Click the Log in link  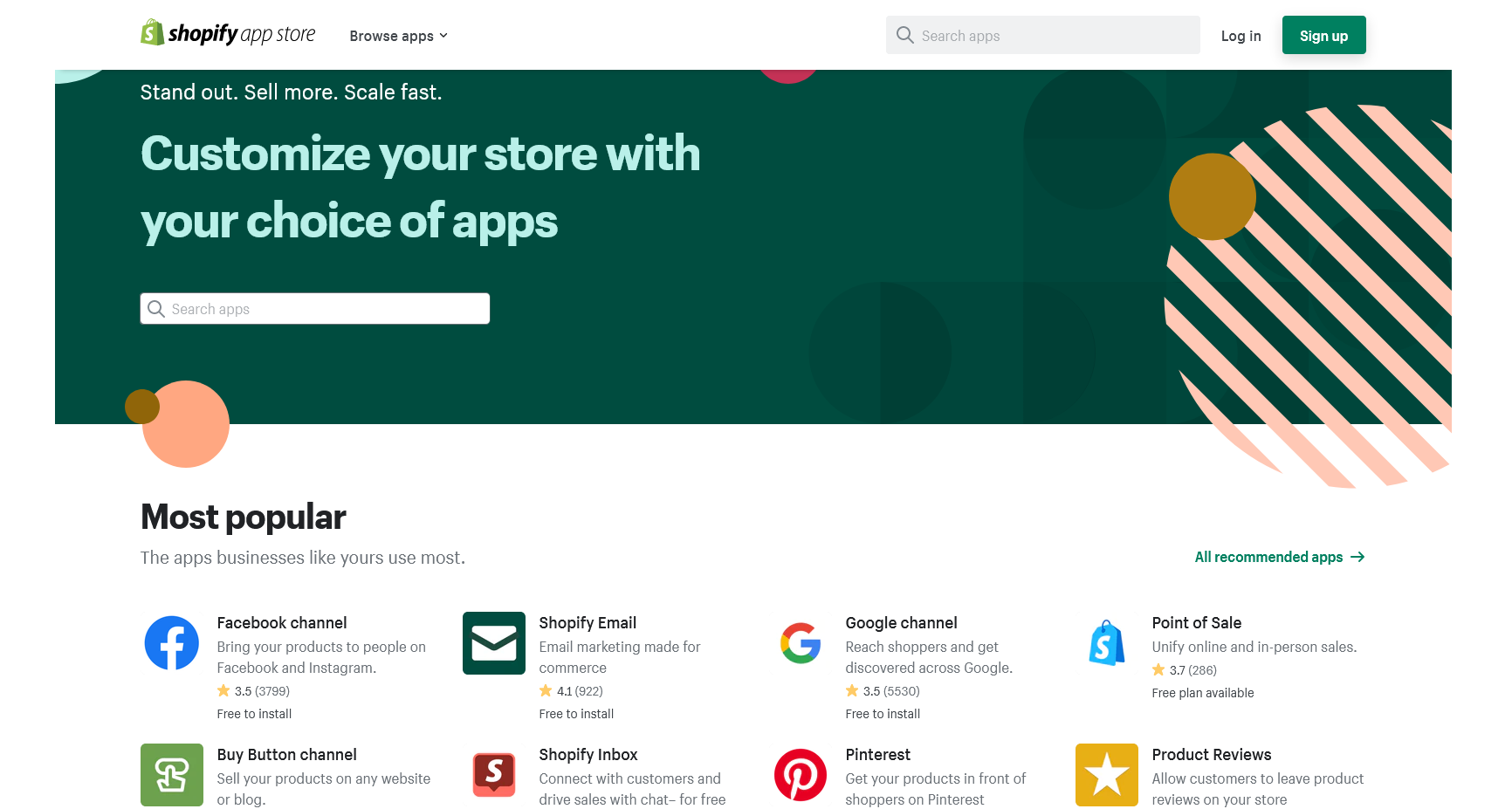pos(1241,36)
